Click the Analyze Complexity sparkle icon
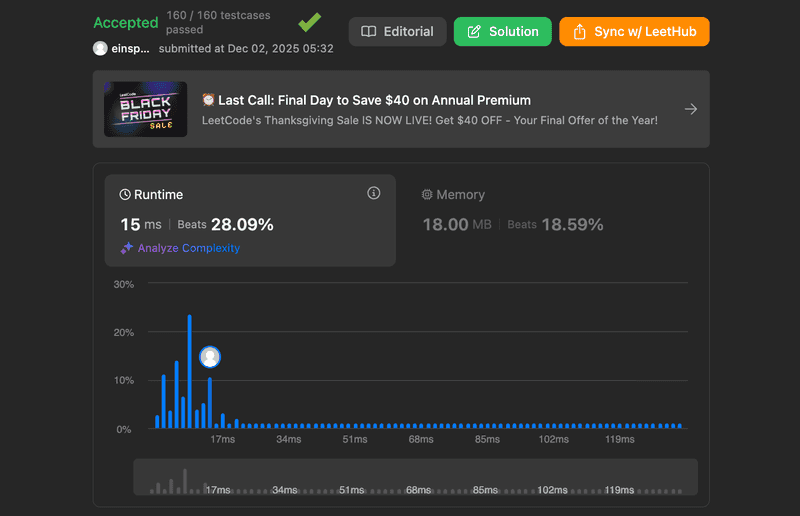This screenshot has width=800, height=516. tap(127, 248)
